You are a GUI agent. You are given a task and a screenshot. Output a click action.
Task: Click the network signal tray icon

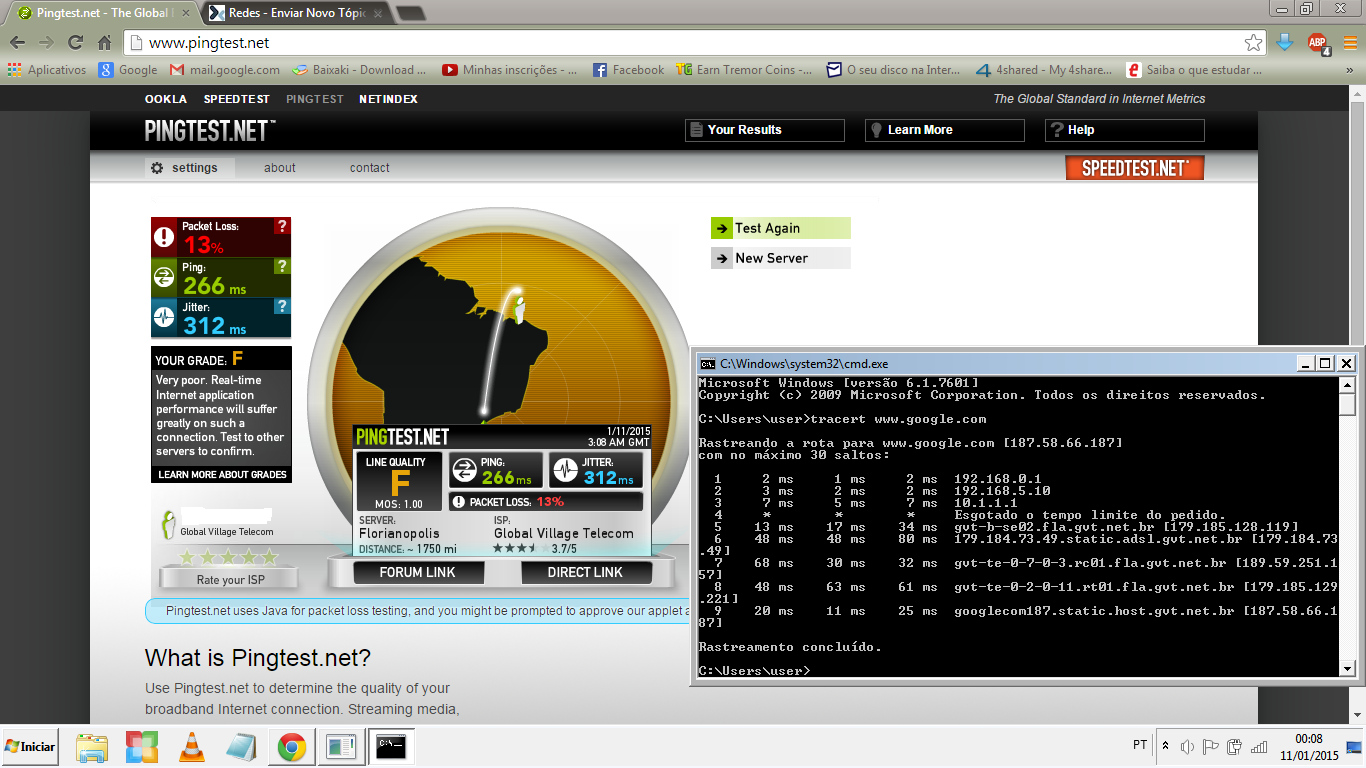(x=1259, y=746)
